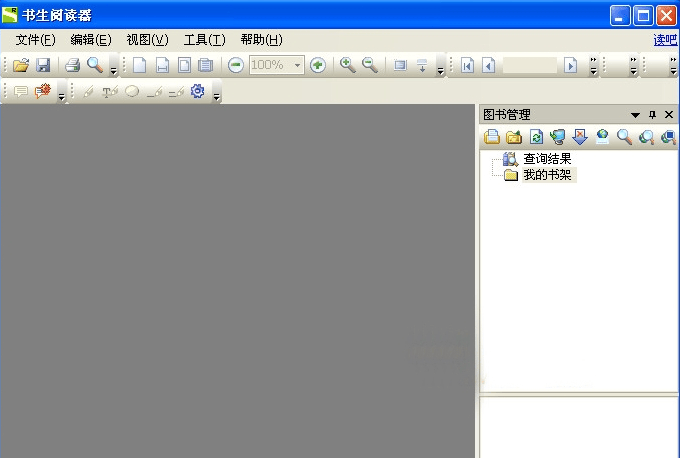This screenshot has height=458, width=680.
Task: Select 查询结果 in the tree
Action: click(547, 159)
